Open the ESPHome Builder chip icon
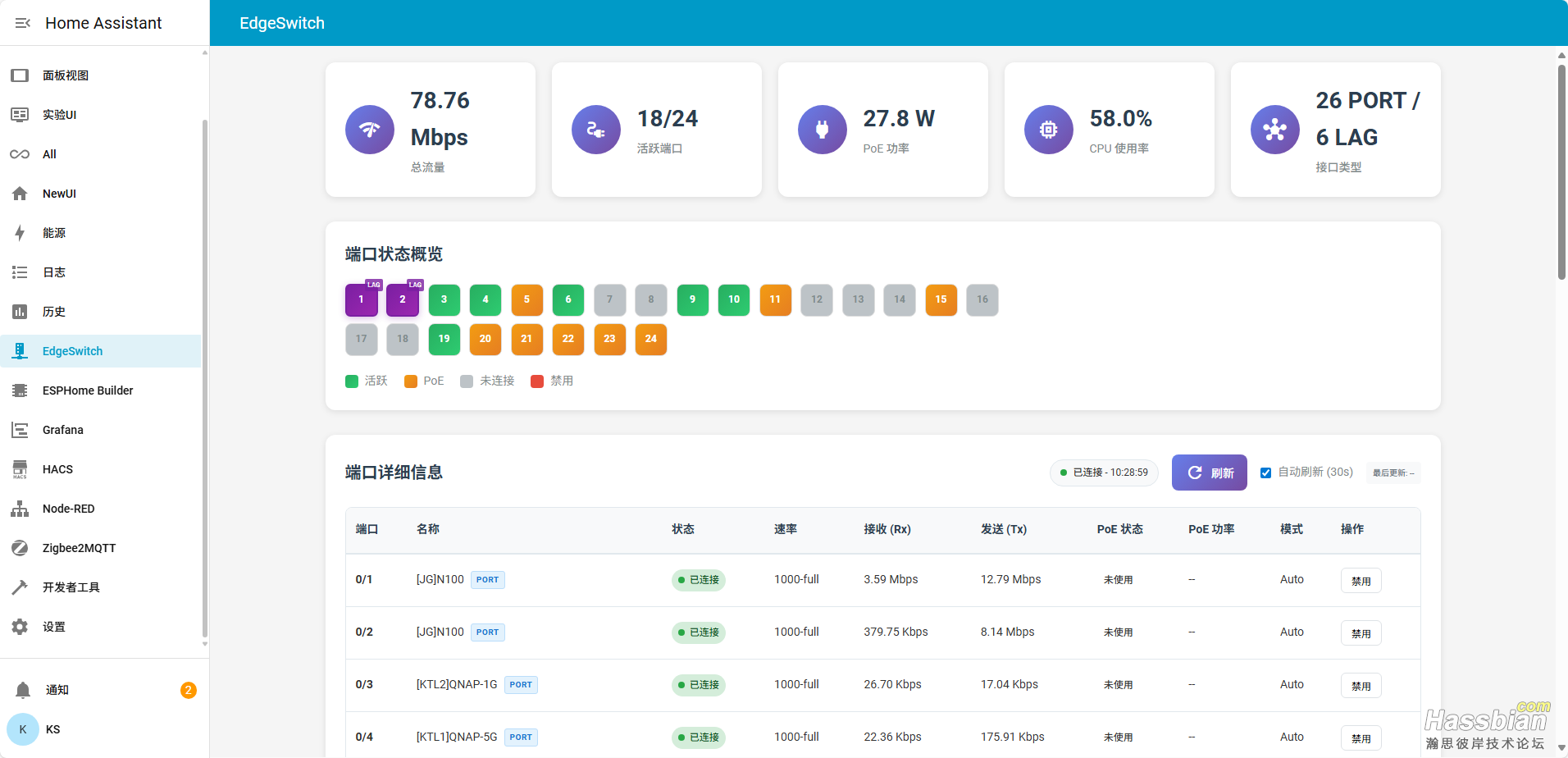This screenshot has width=1568, height=758. tap(20, 390)
